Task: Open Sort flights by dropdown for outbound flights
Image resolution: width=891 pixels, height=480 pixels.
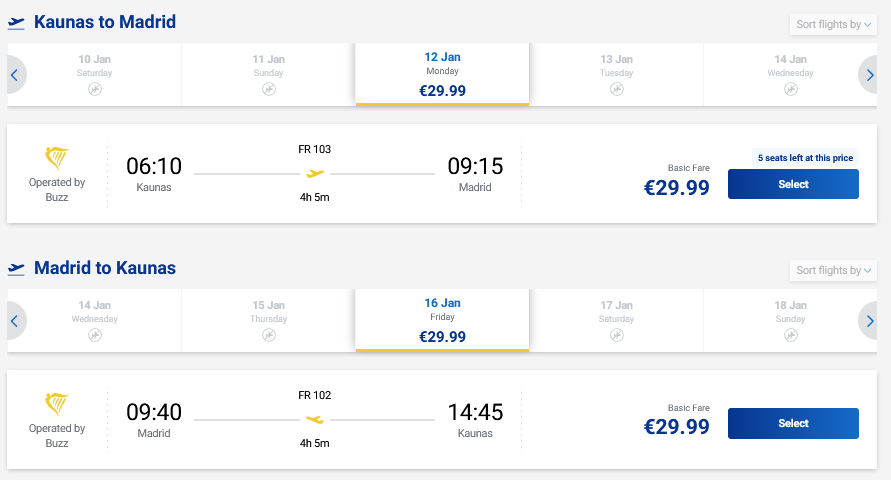Action: 834,24
